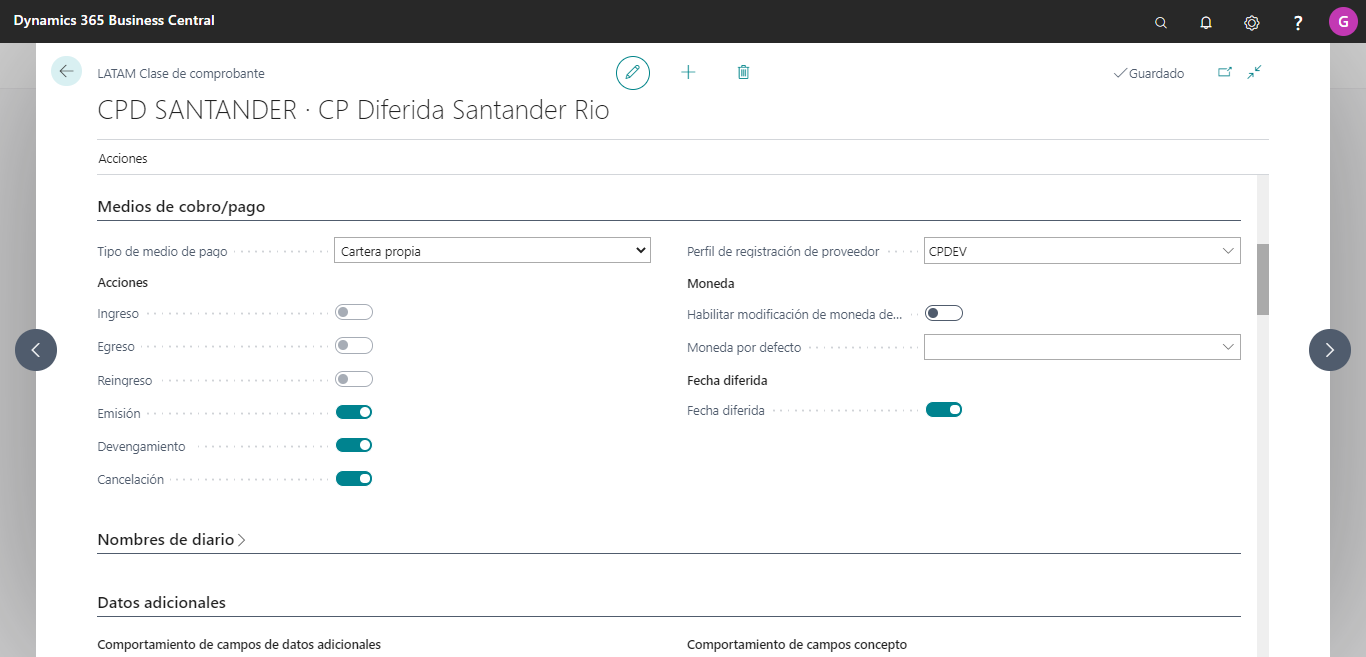Click the Acciones group label under Medios
This screenshot has width=1366, height=657.
tap(123, 283)
